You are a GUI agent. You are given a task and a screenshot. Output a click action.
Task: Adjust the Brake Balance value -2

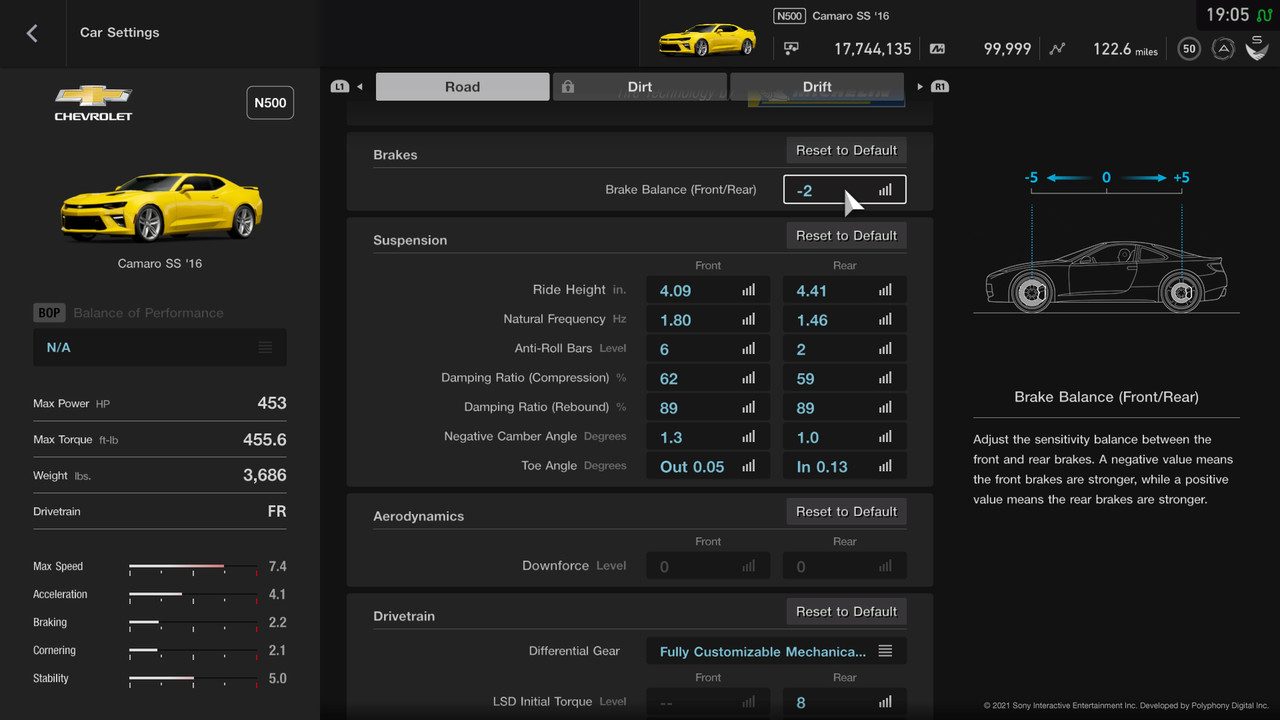point(845,190)
